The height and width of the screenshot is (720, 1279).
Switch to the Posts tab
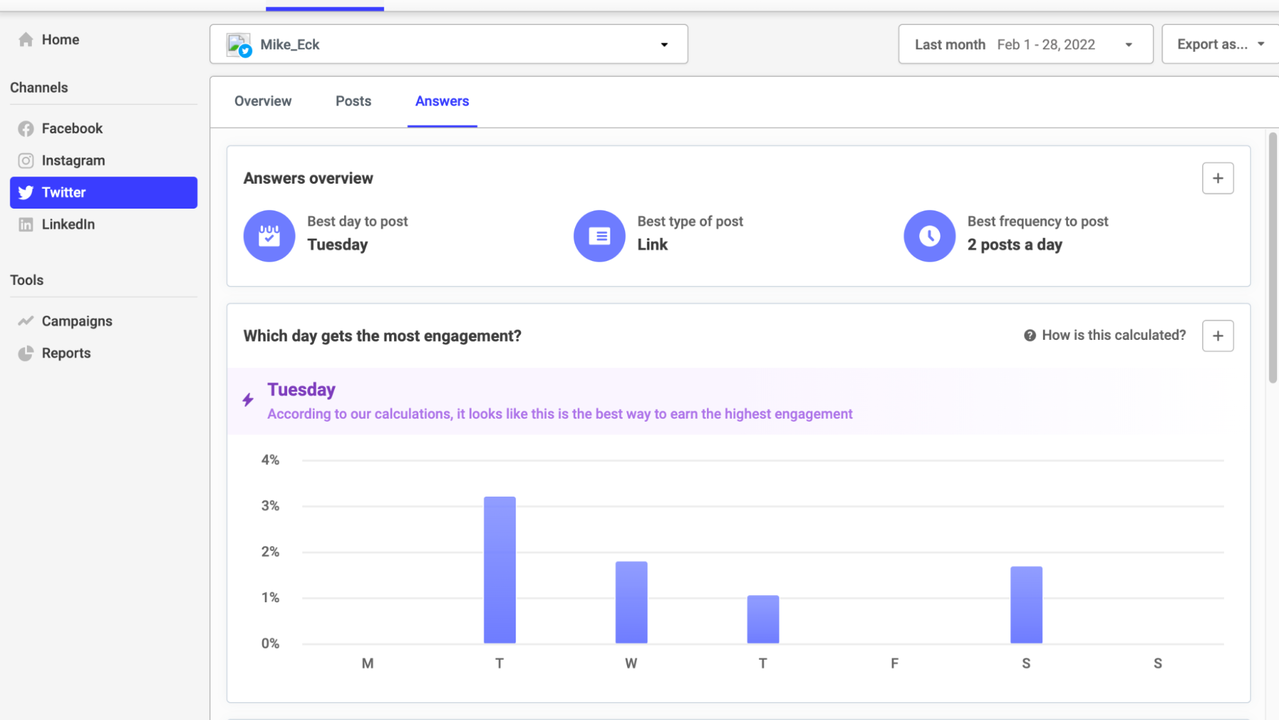tap(353, 101)
